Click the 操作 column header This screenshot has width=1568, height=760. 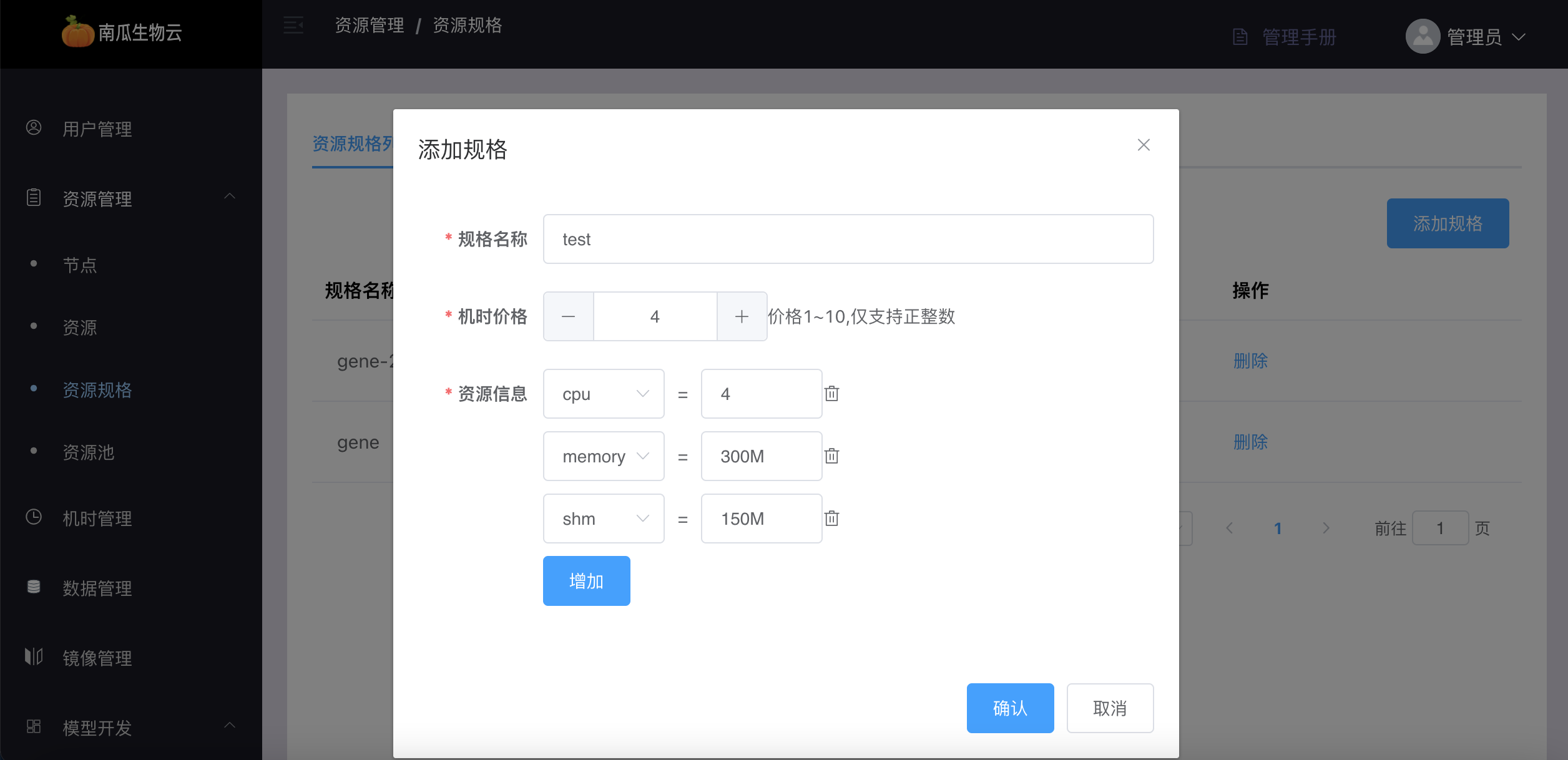click(1250, 290)
